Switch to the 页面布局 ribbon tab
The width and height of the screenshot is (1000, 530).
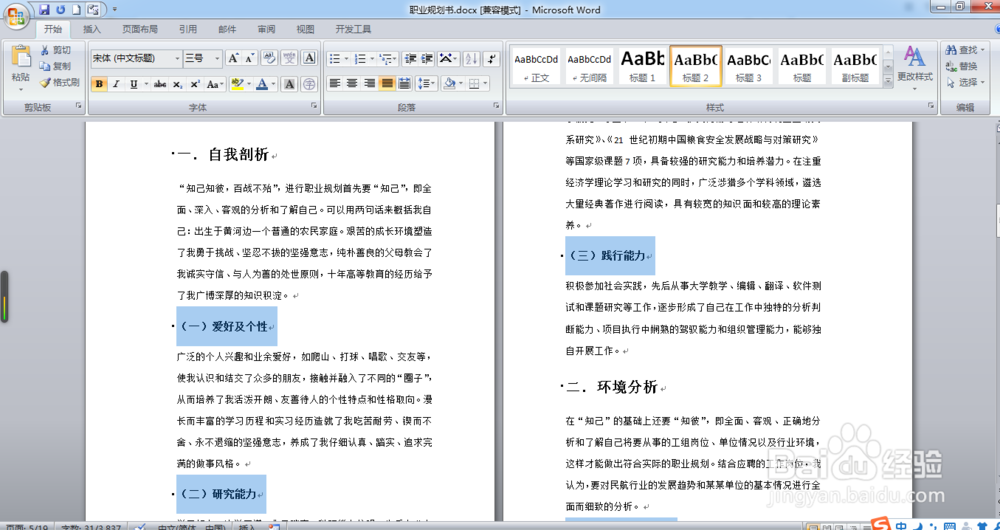coord(140,29)
